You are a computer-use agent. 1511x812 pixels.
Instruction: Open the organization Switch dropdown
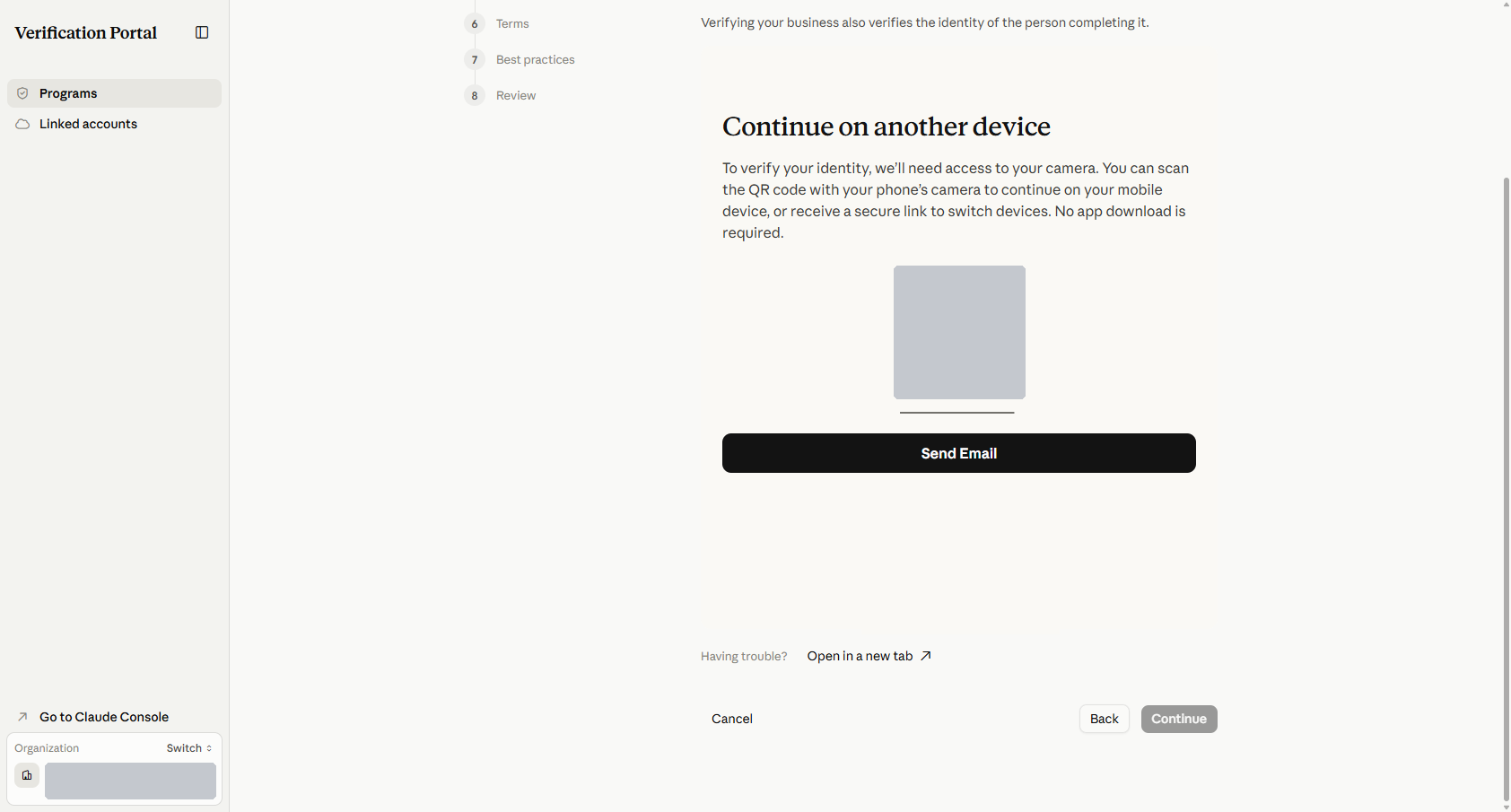pyautogui.click(x=189, y=748)
